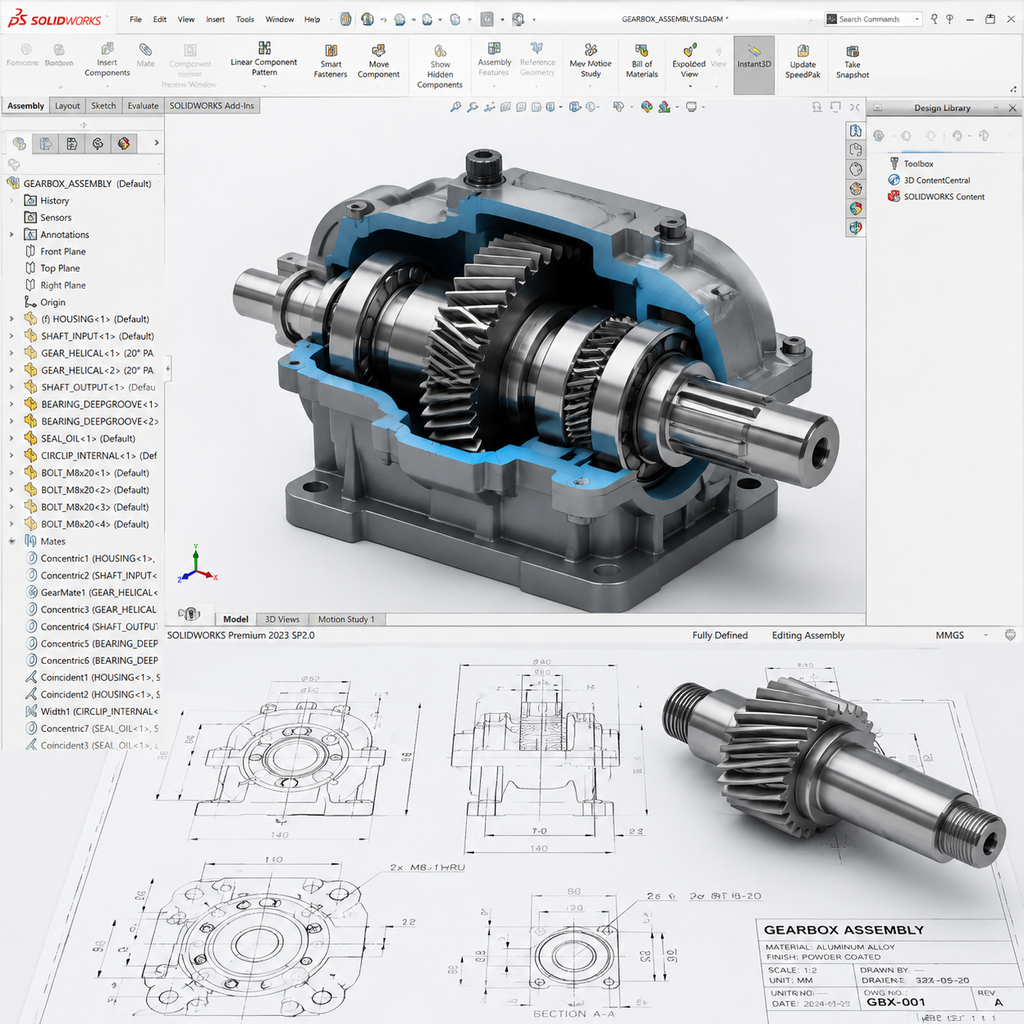Select the DimXpertManager tab icon

point(98,143)
